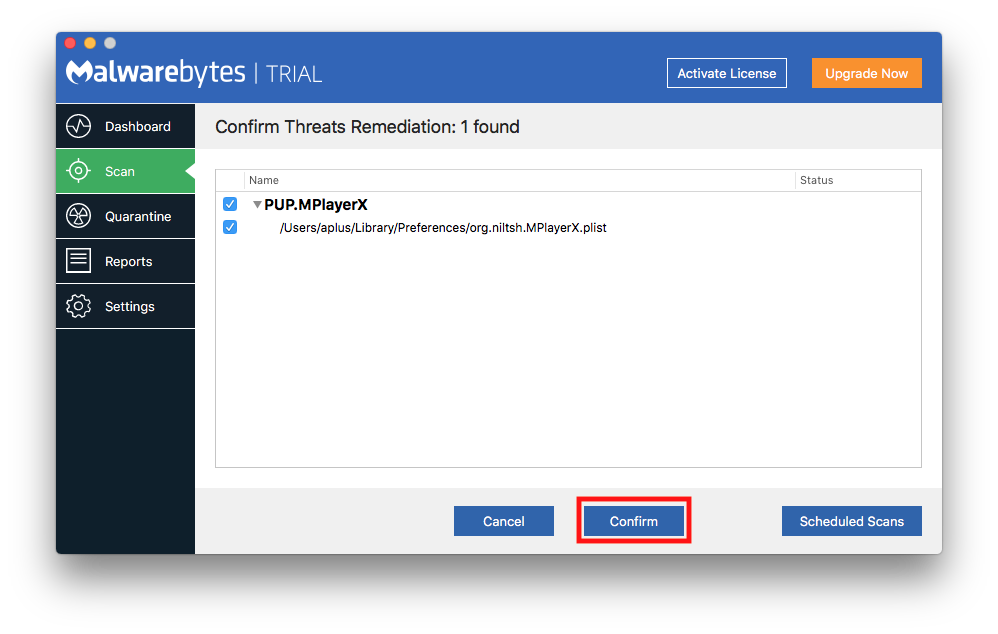
Task: Open the Dashboard section
Action: pos(125,126)
